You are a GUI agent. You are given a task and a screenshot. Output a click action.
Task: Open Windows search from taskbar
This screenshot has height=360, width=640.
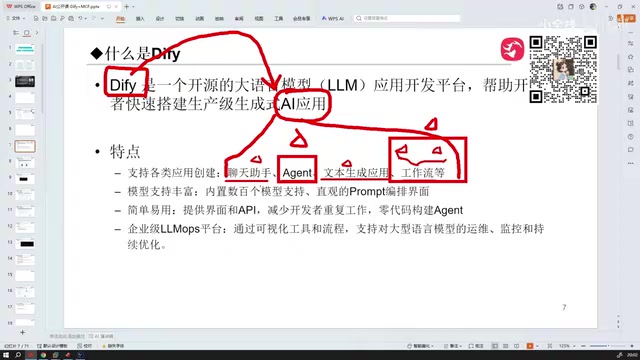click(18, 355)
